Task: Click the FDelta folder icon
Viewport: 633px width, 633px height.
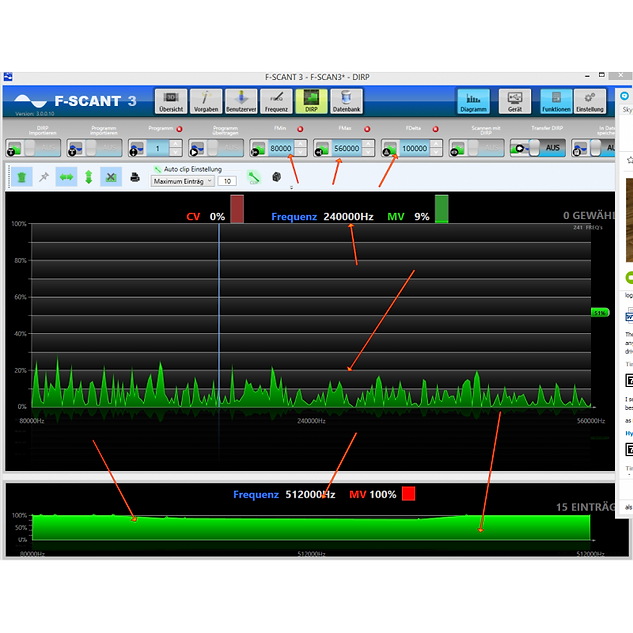Action: tap(390, 148)
